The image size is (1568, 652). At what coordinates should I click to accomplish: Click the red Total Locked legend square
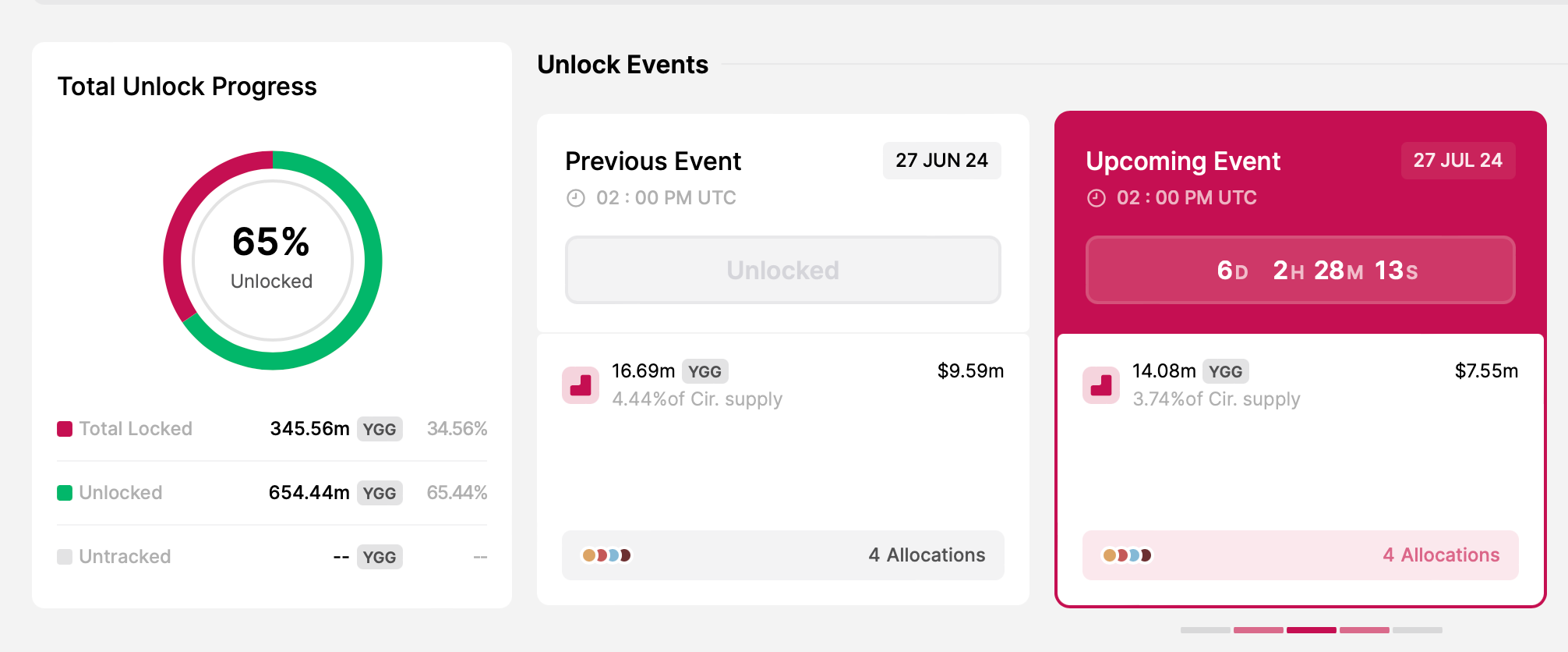(x=65, y=429)
